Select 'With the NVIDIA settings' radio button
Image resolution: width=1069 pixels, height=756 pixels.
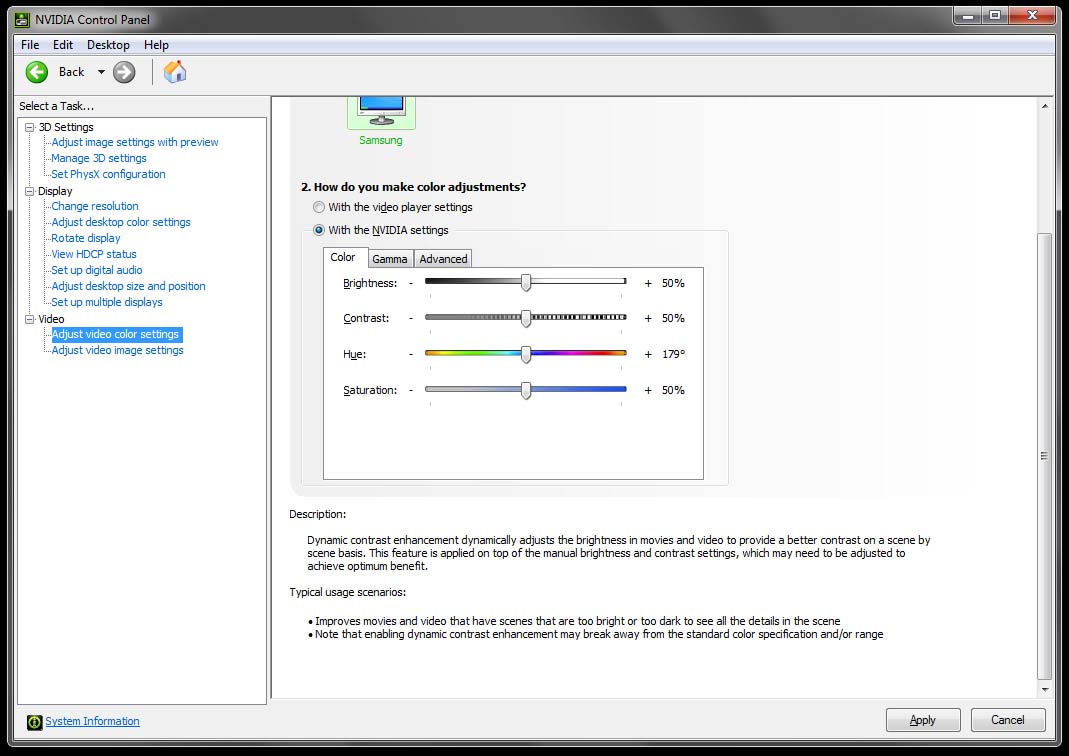319,230
